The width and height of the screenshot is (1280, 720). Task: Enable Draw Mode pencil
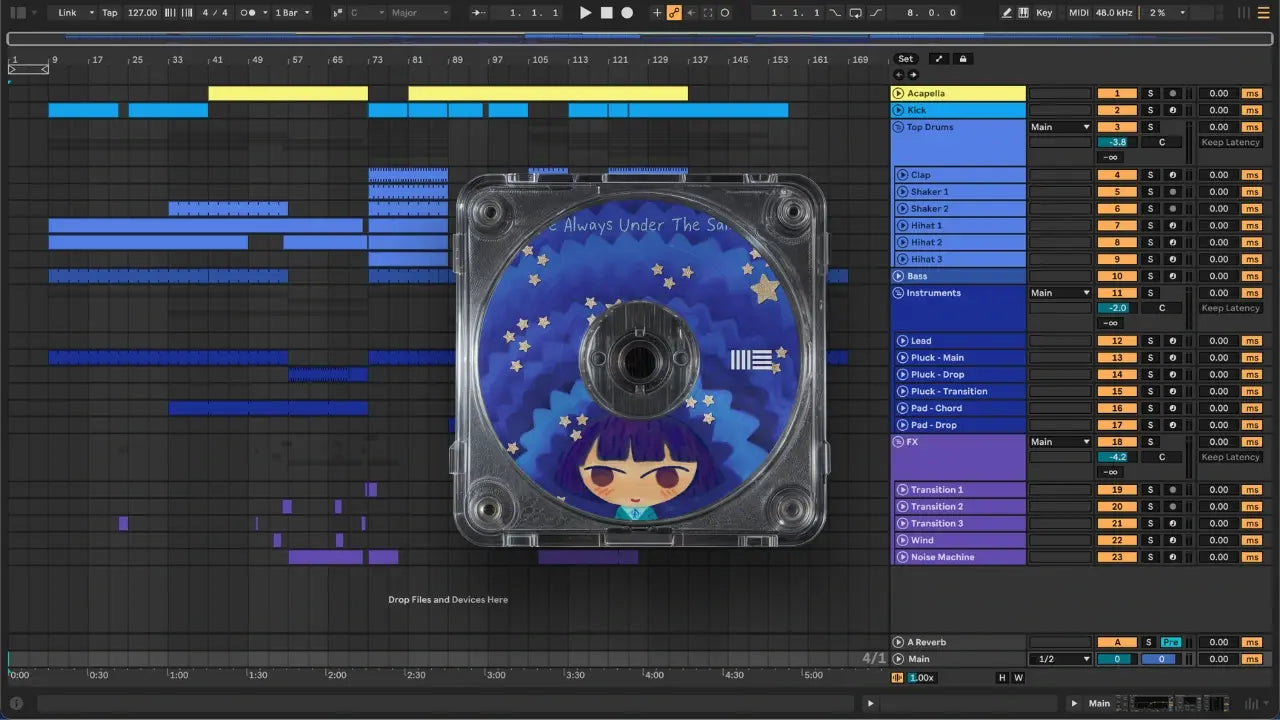1007,13
